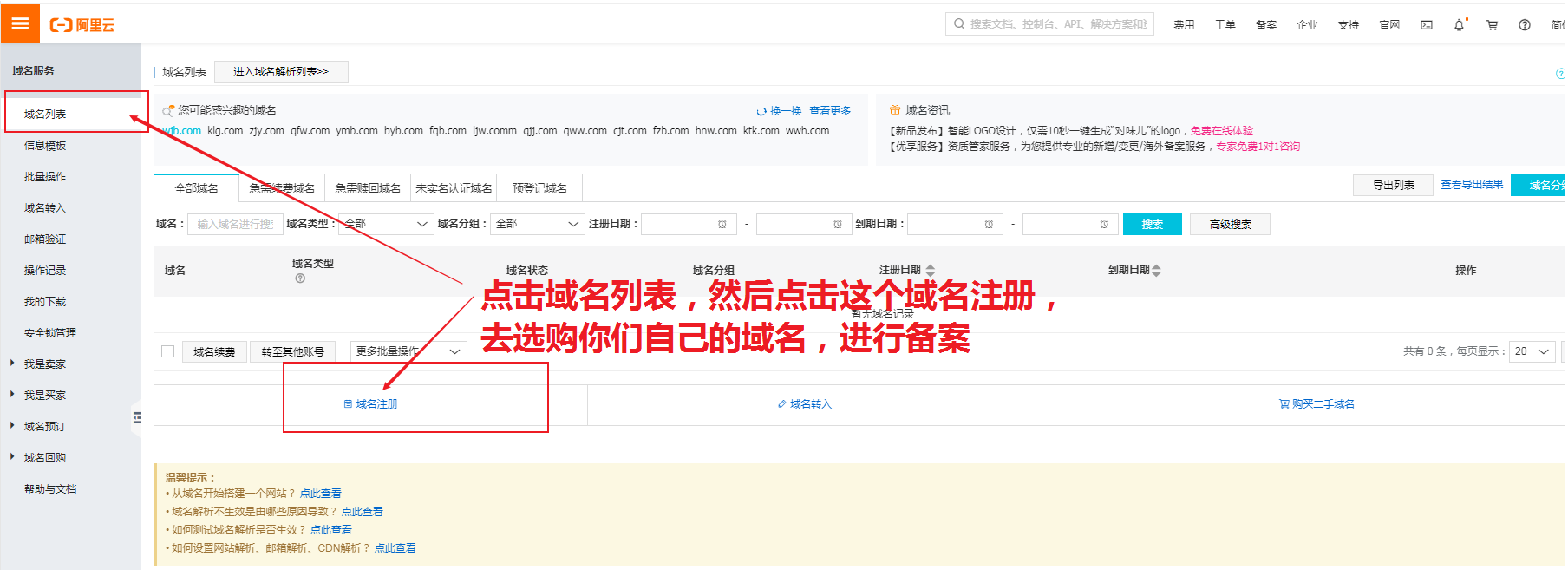Click the suggested domain klg.com
The width and height of the screenshot is (1568, 570).
point(225,131)
